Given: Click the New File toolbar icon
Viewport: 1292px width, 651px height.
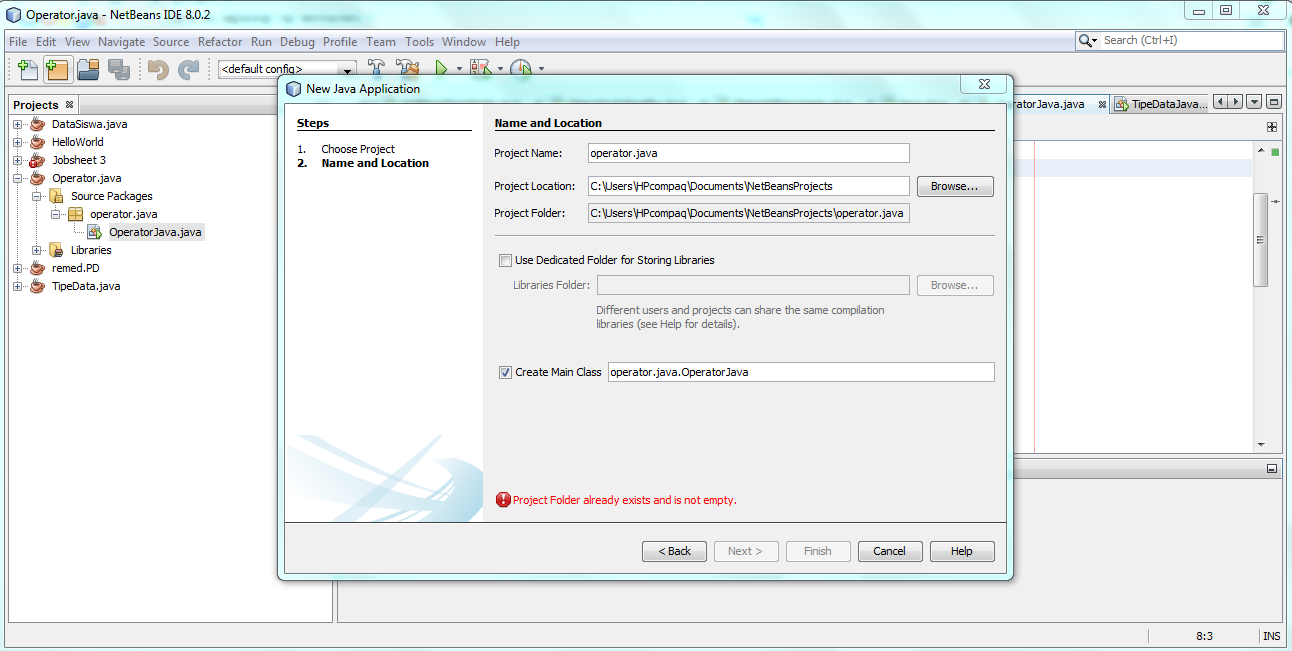Looking at the screenshot, I should pyautogui.click(x=28, y=69).
